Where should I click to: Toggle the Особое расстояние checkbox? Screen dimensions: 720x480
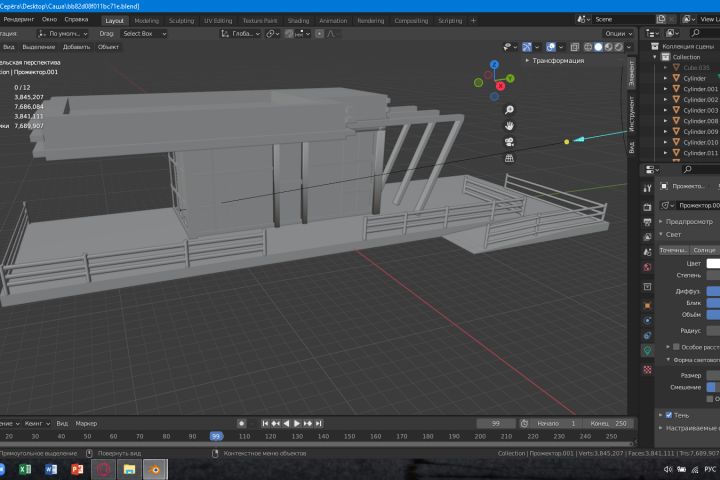click(x=676, y=346)
